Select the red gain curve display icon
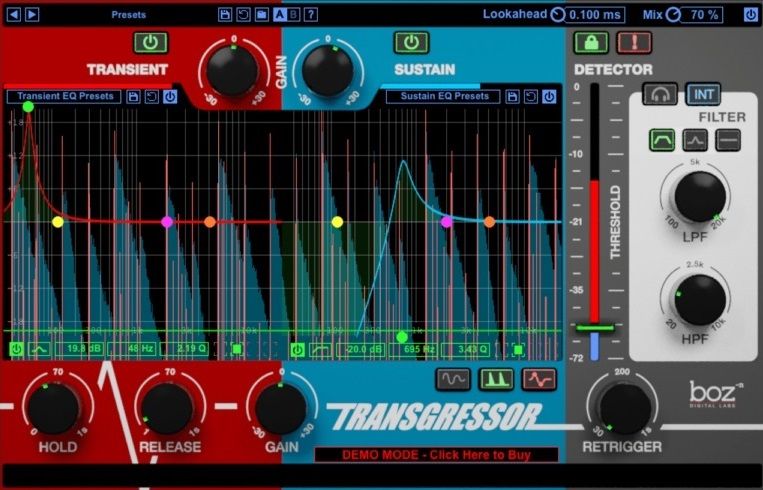Screen dimensions: 763x490 tap(539, 380)
